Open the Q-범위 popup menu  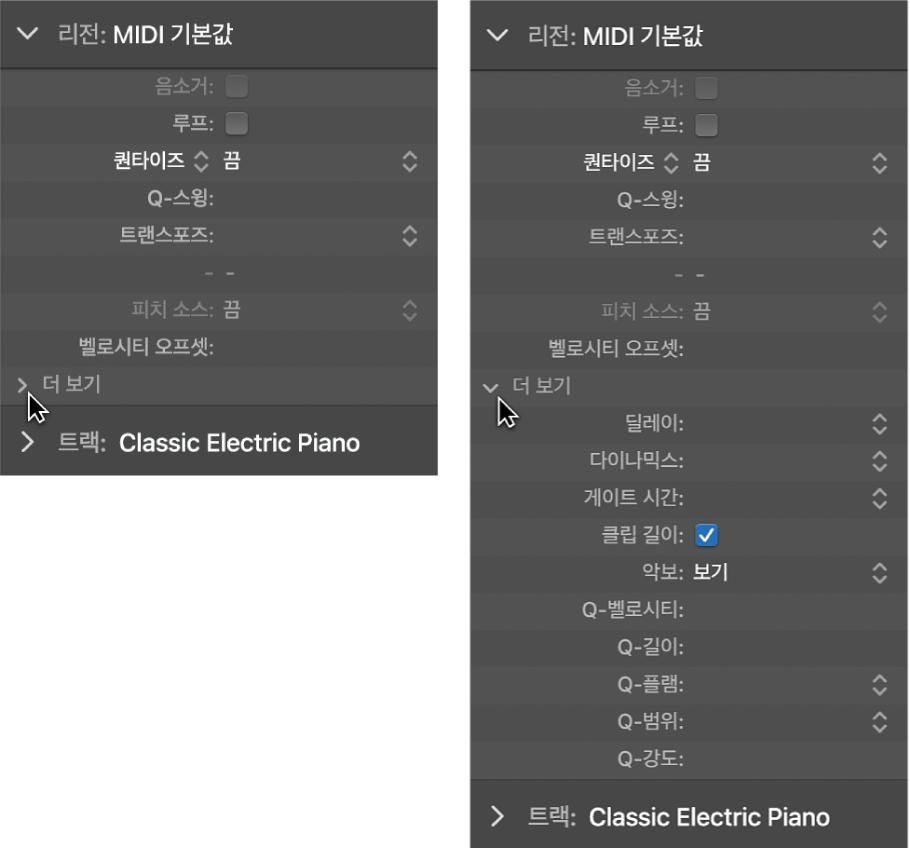click(x=879, y=721)
